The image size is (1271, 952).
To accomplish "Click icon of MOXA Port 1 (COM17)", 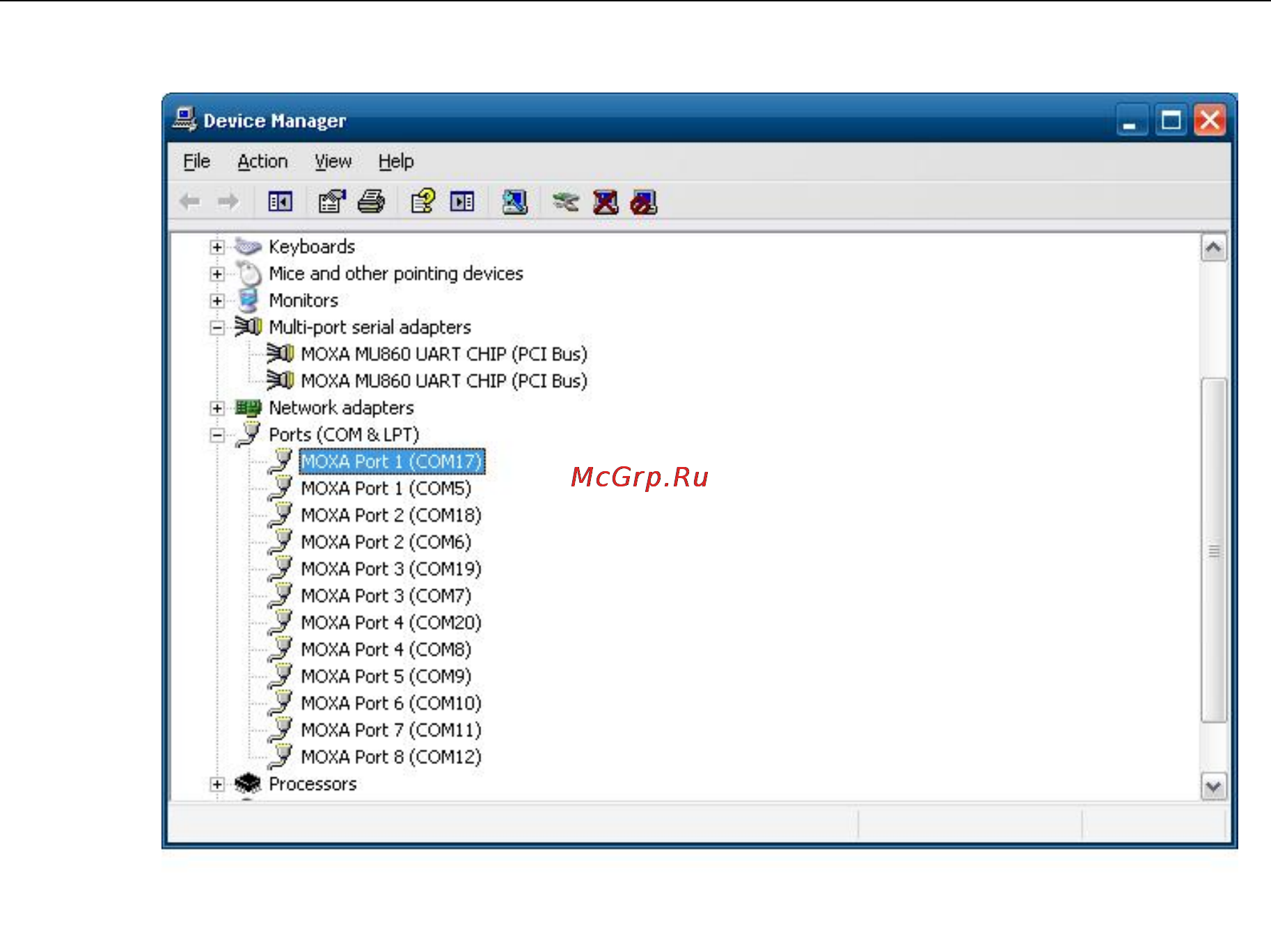I will pos(281,461).
